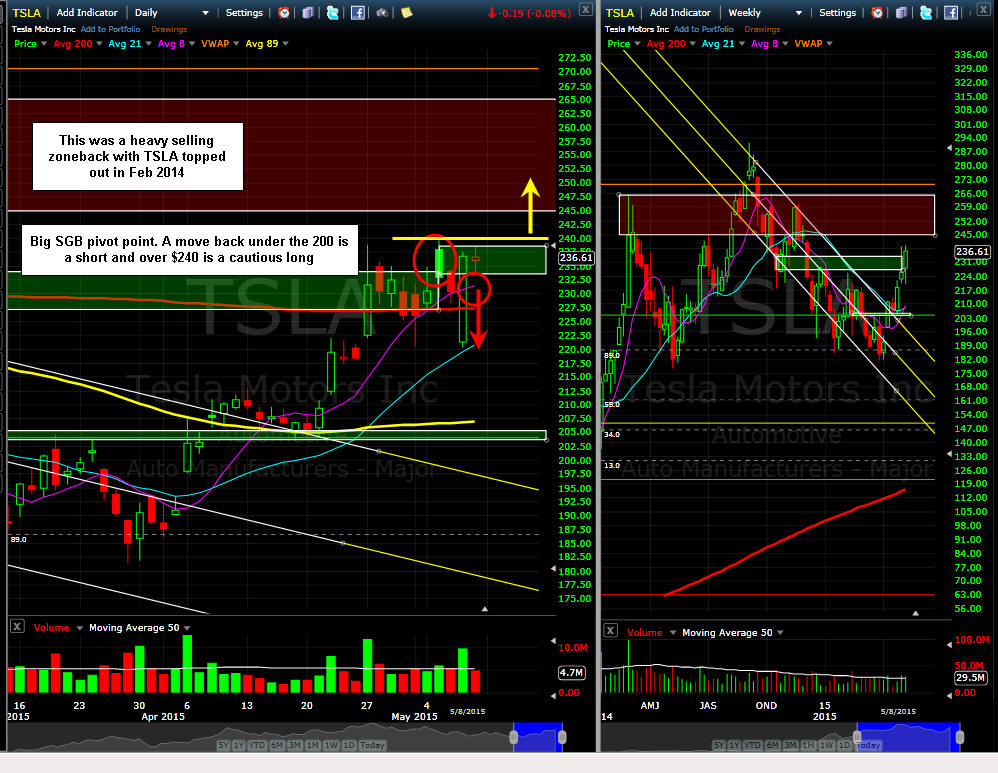Screen dimensions: 998x773
Task: Close the Daily chart panel with the X
Action: click(586, 9)
